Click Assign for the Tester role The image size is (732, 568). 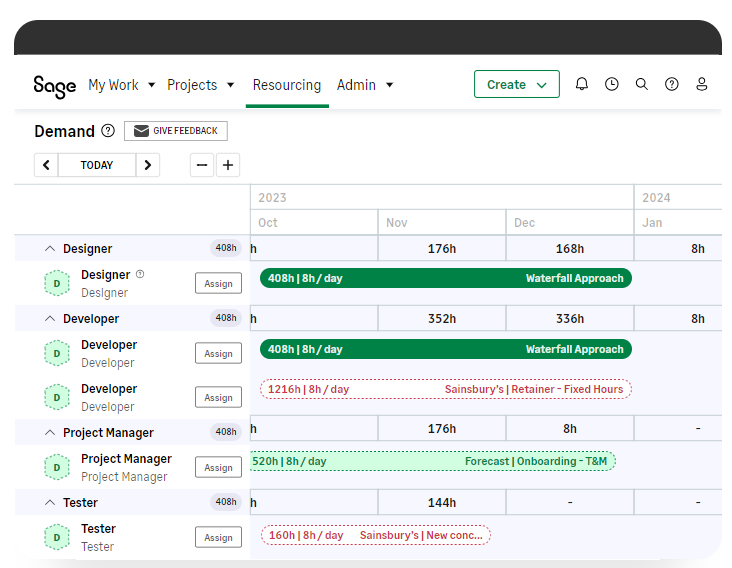point(218,538)
